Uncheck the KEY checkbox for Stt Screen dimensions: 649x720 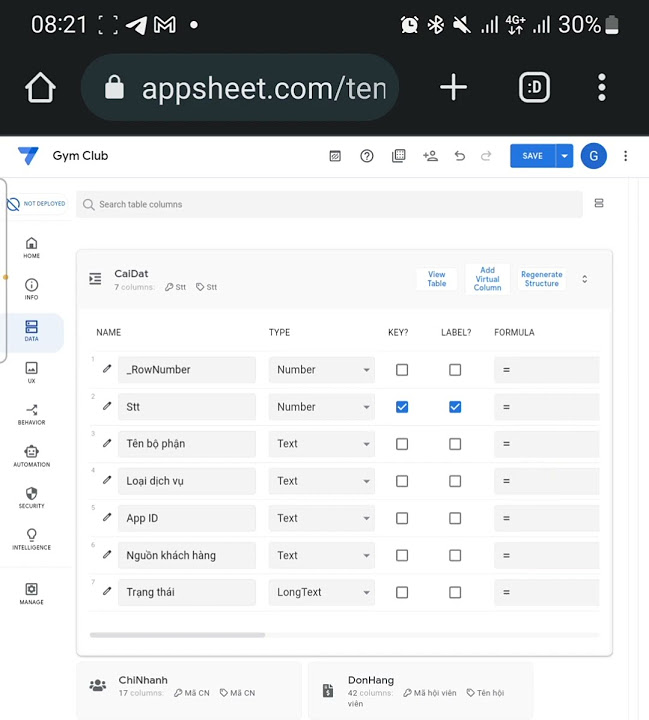point(402,407)
